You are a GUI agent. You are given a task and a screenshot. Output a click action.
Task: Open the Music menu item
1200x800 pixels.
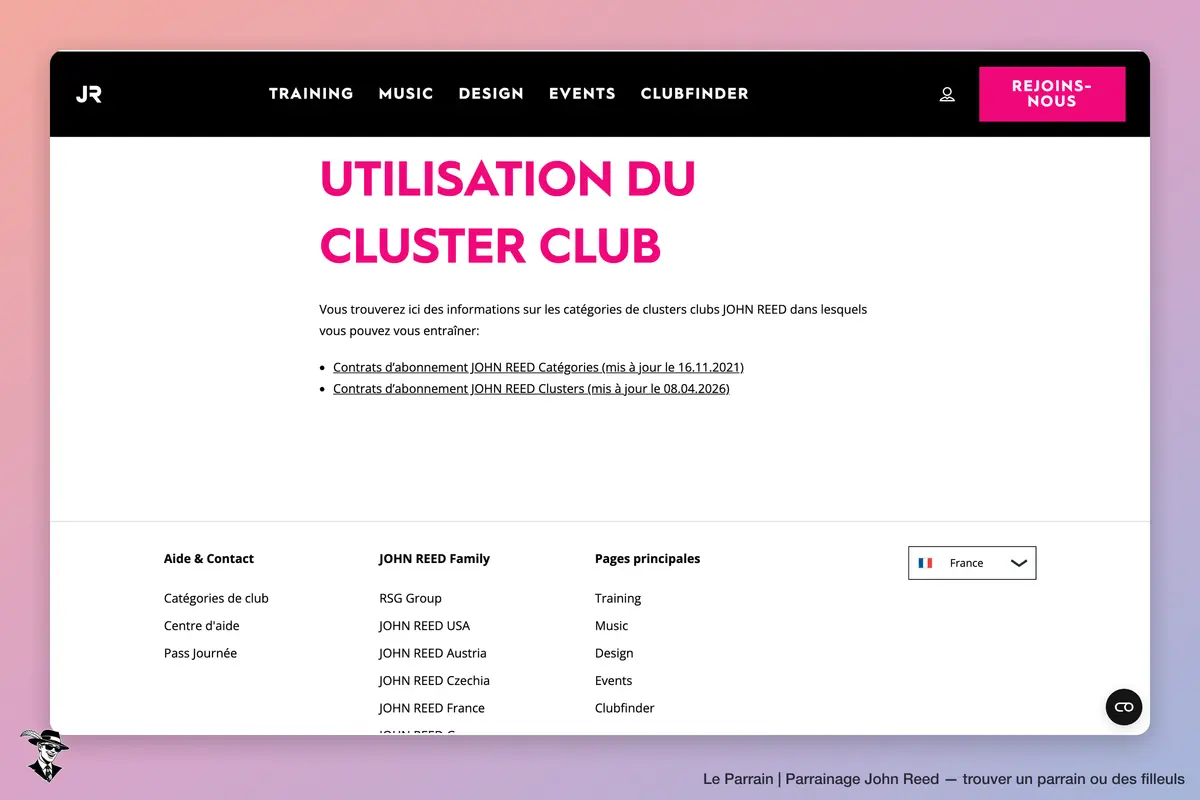coord(406,94)
